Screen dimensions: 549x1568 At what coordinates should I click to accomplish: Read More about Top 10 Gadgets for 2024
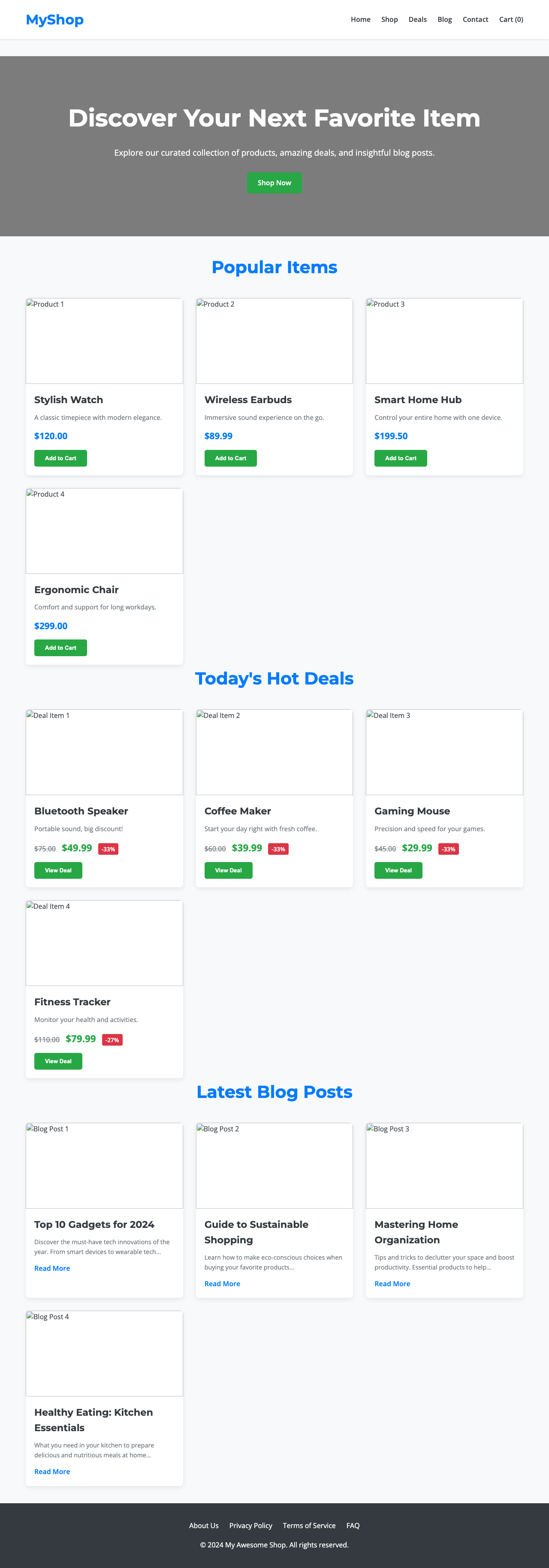pyautogui.click(x=52, y=1268)
